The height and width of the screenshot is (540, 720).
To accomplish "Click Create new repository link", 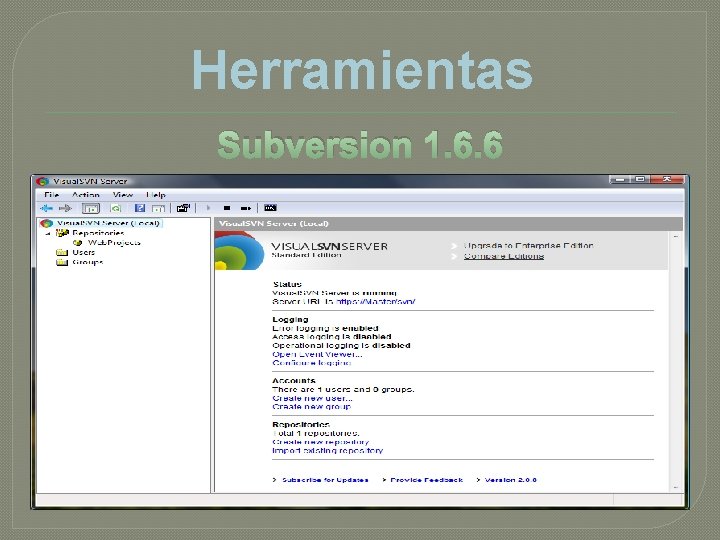I will [321, 442].
